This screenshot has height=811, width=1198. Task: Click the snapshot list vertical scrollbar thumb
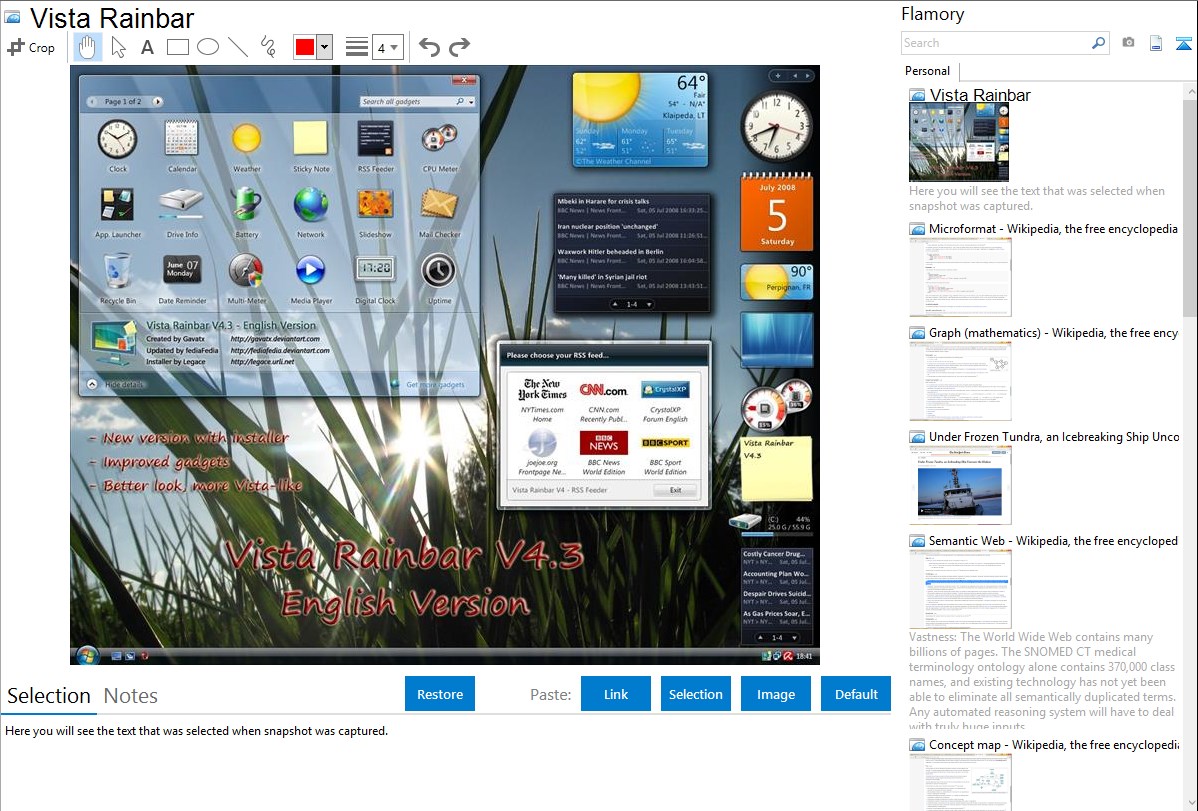point(1190,206)
